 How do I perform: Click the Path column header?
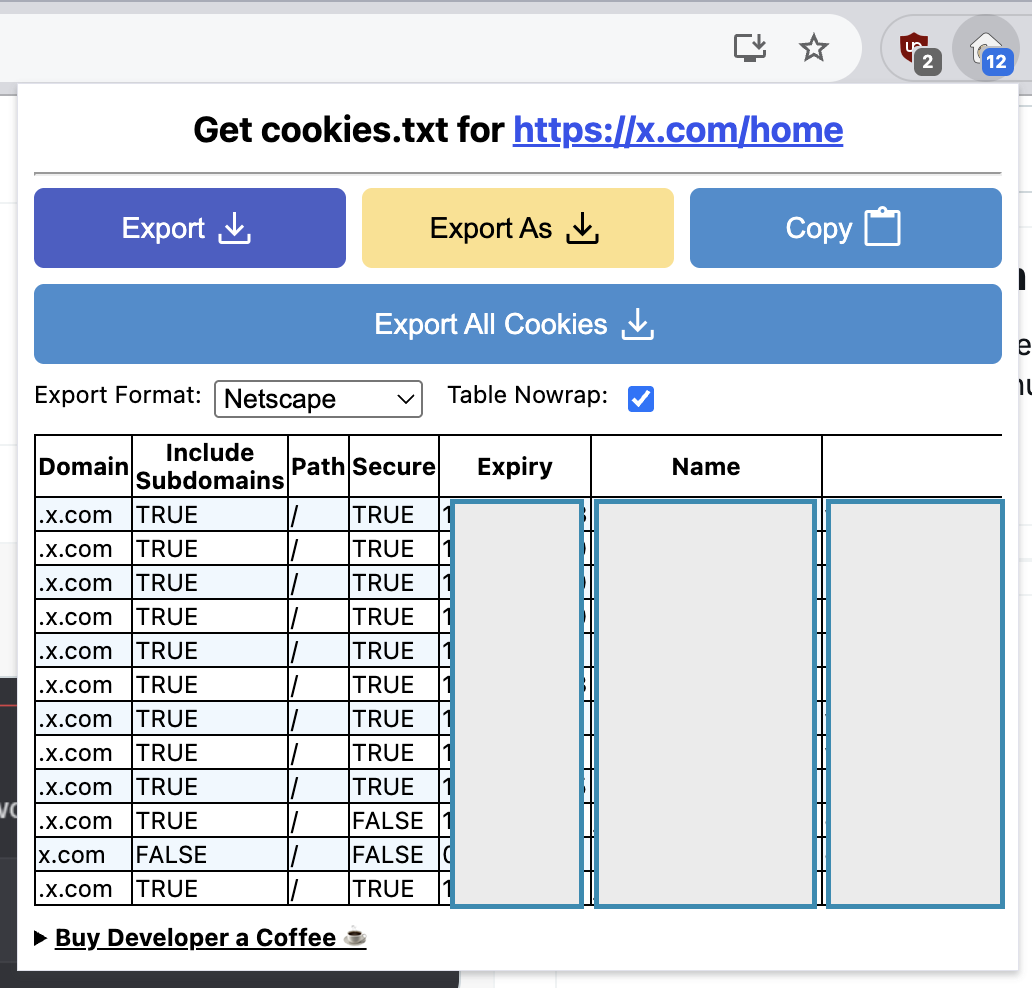point(318,467)
